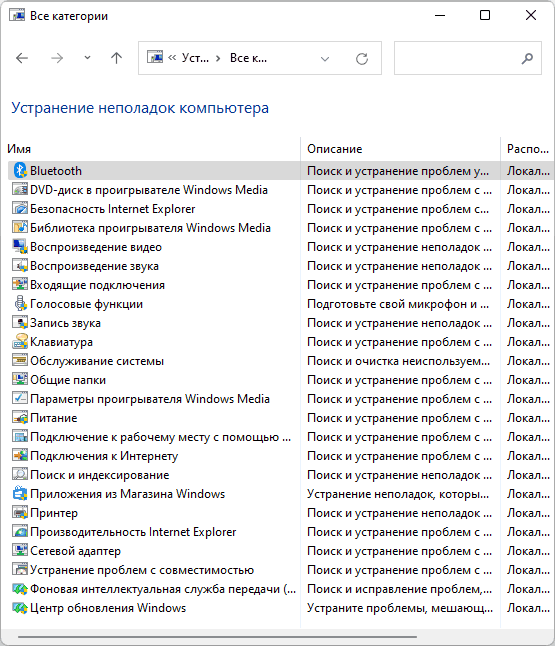The image size is (555, 646).
Task: Select the Голосовые функции microphone icon
Action: 20,304
